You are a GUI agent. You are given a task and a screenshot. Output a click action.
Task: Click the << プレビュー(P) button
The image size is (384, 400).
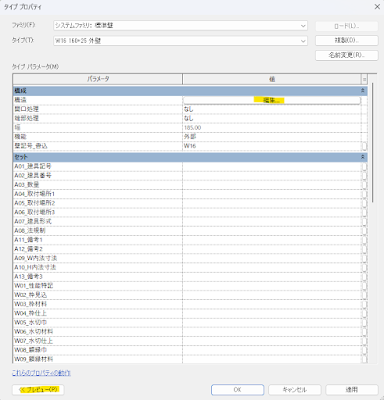(x=38, y=389)
